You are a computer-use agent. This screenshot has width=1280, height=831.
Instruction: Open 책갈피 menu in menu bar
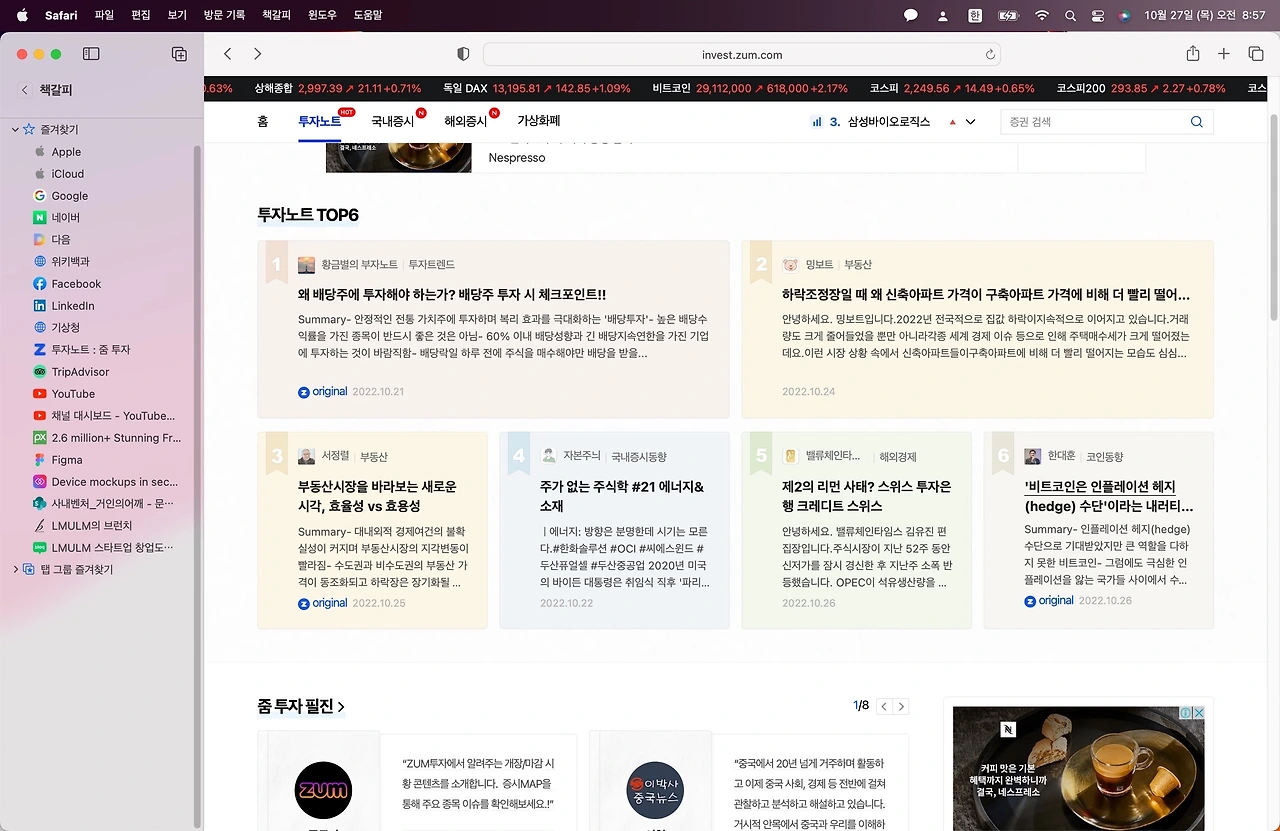point(276,15)
